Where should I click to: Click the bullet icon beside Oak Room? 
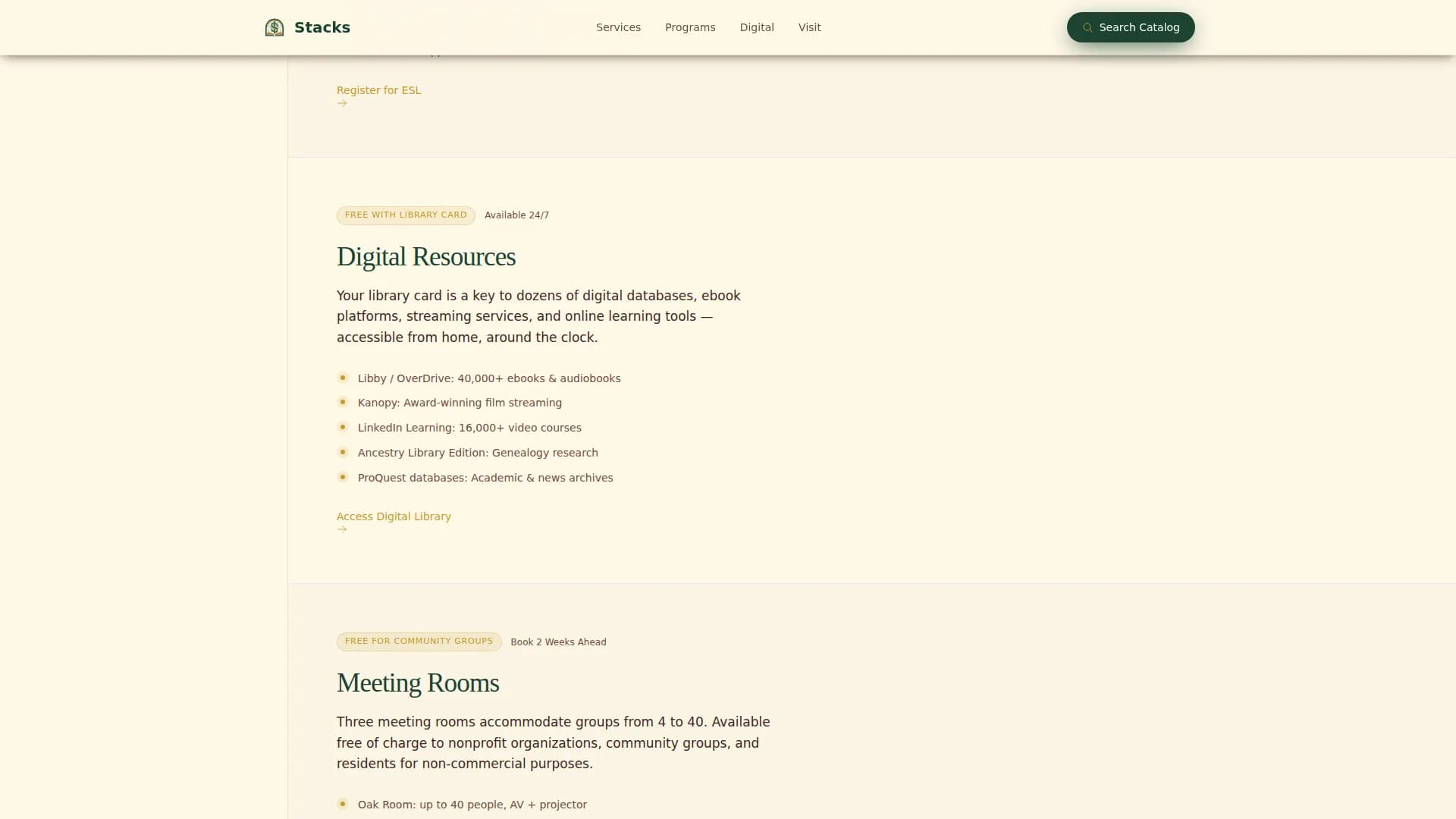pyautogui.click(x=343, y=804)
